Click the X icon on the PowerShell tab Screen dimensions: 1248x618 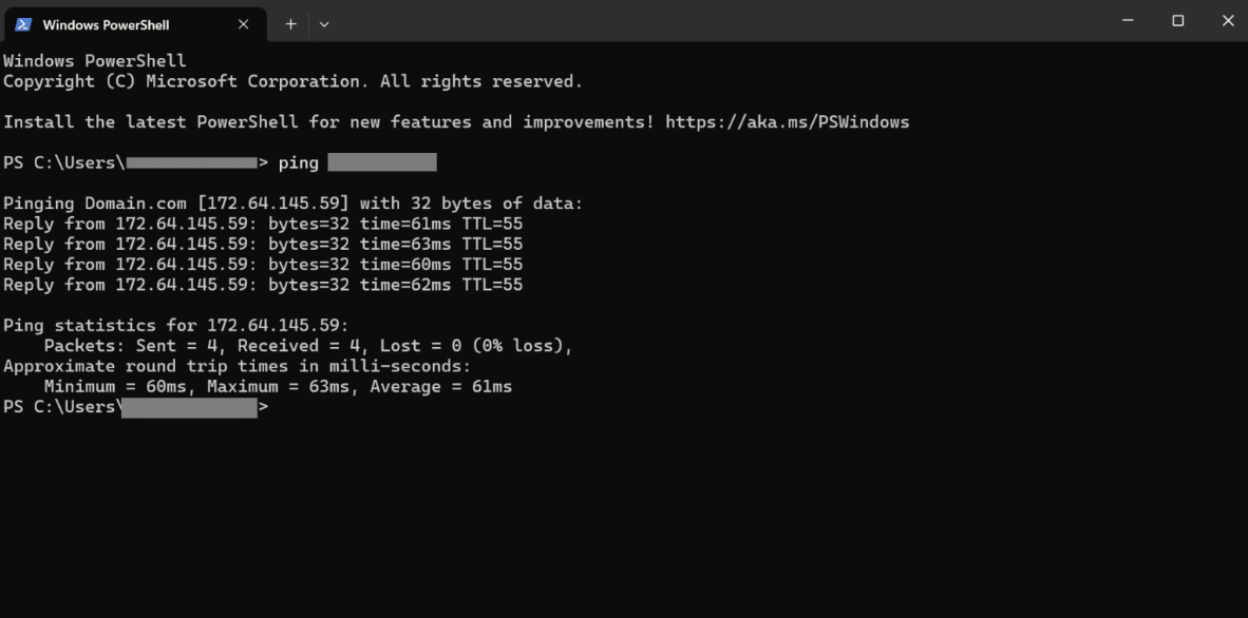coord(243,23)
